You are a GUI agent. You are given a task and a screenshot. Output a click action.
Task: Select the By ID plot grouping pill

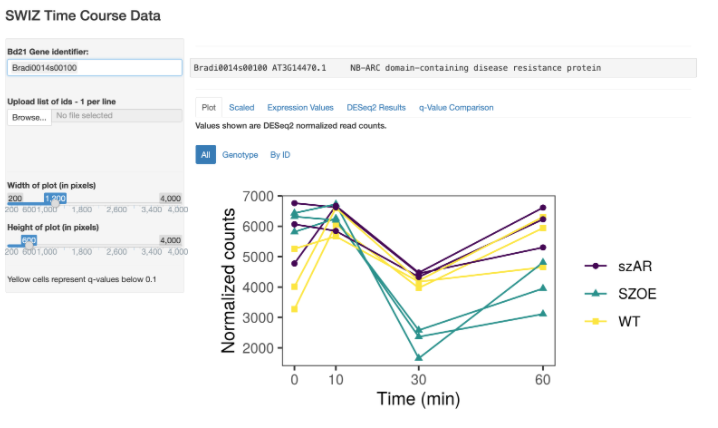pyautogui.click(x=280, y=155)
